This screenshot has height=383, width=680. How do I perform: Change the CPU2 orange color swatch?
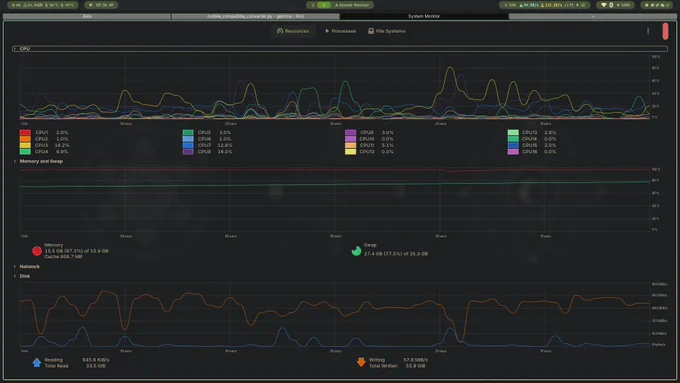tap(25, 139)
